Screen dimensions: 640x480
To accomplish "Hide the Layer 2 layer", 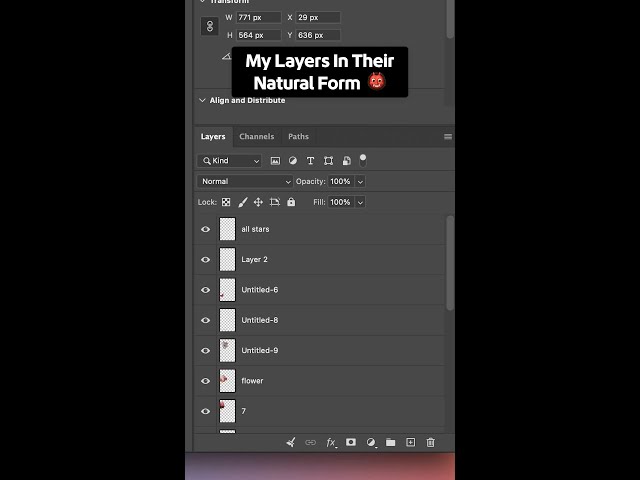I will click(x=206, y=260).
